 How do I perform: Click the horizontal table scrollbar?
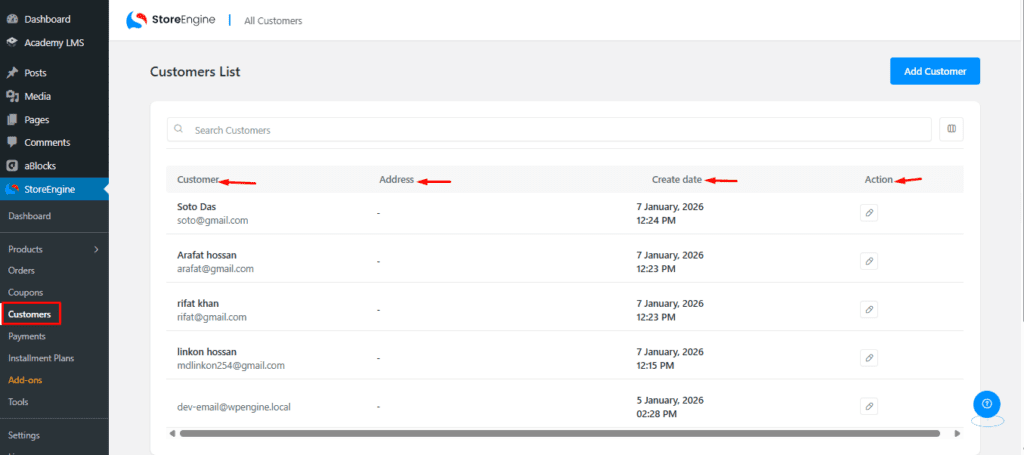point(560,433)
